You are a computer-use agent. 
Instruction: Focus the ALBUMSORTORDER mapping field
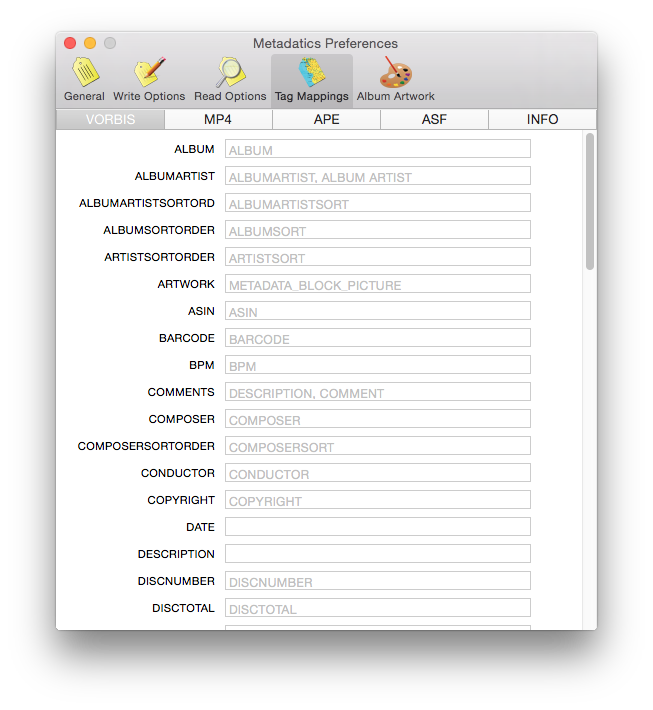[x=378, y=230]
